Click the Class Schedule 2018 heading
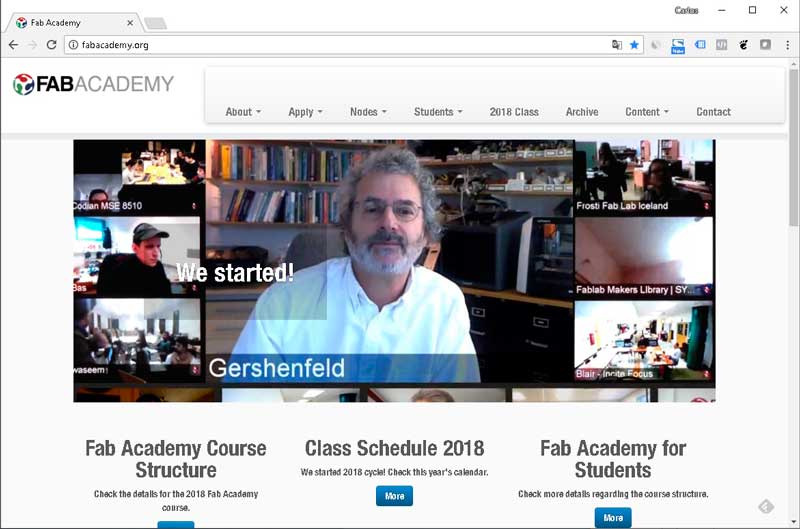The image size is (800, 529). (x=394, y=448)
